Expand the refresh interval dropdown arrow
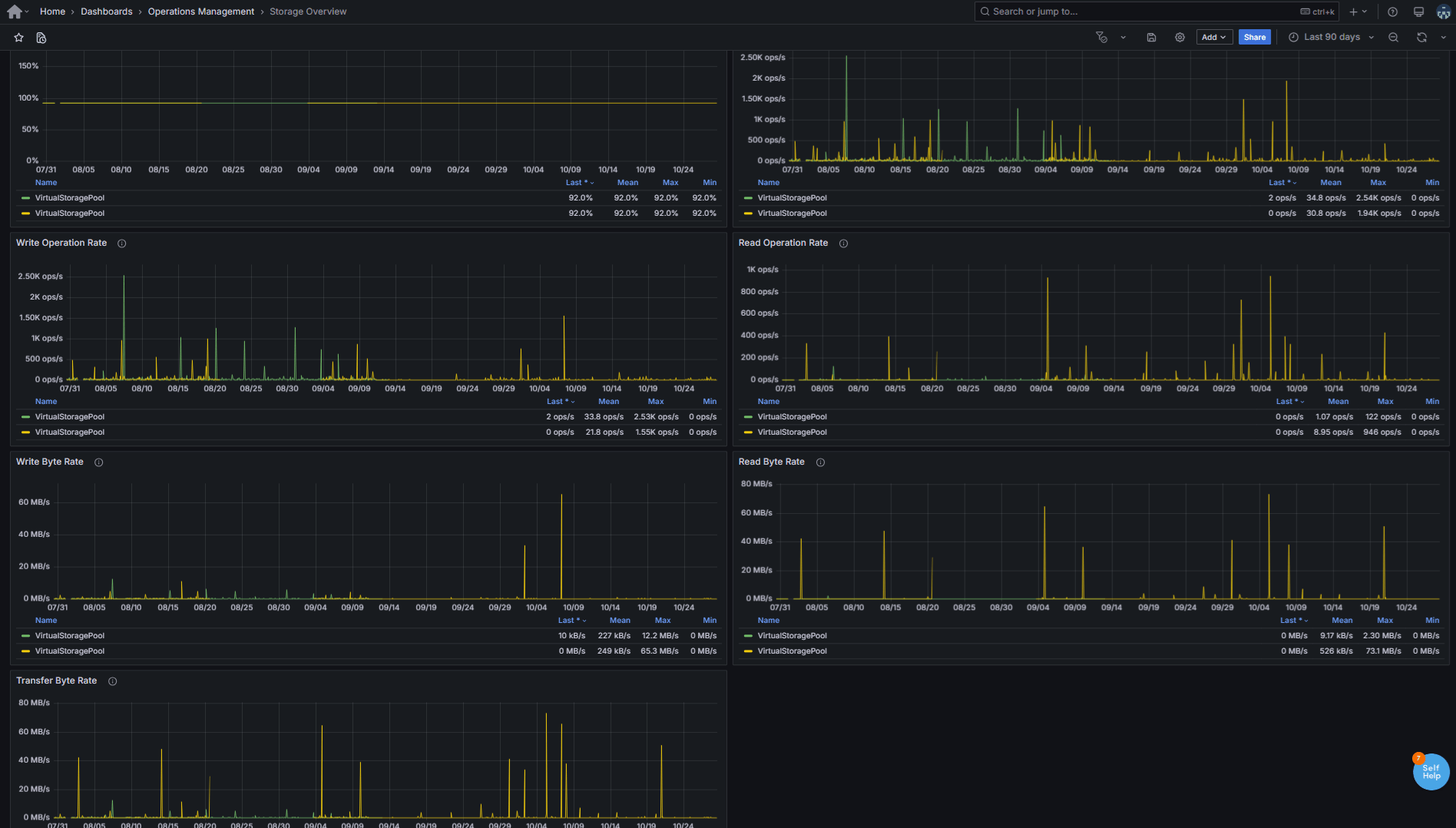Image resolution: width=1456 pixels, height=828 pixels. point(1443,38)
